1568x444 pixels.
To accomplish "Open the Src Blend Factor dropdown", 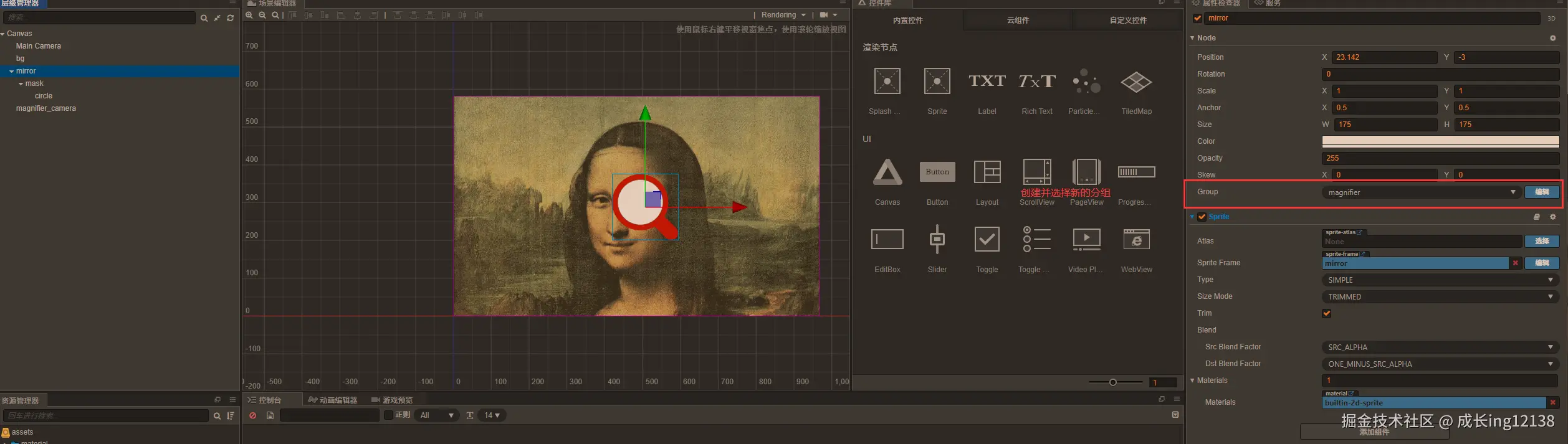I will [x=1440, y=347].
